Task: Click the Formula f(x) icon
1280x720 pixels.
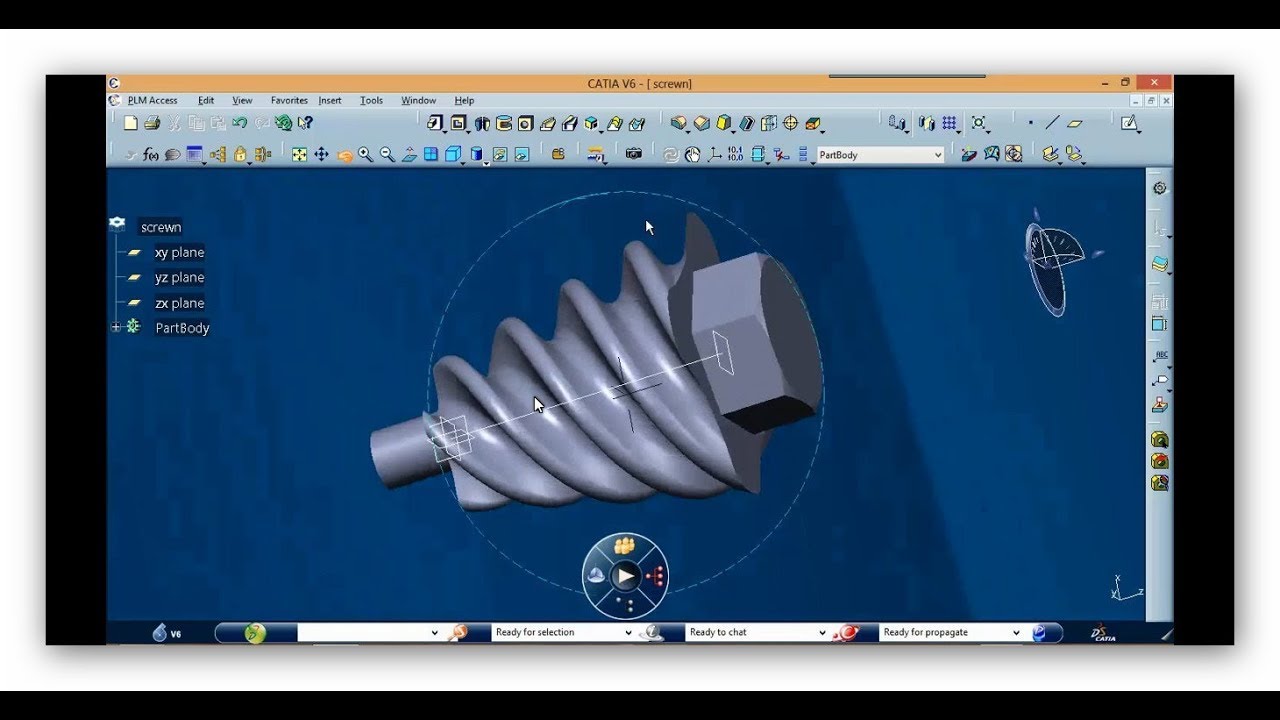Action: (151, 154)
